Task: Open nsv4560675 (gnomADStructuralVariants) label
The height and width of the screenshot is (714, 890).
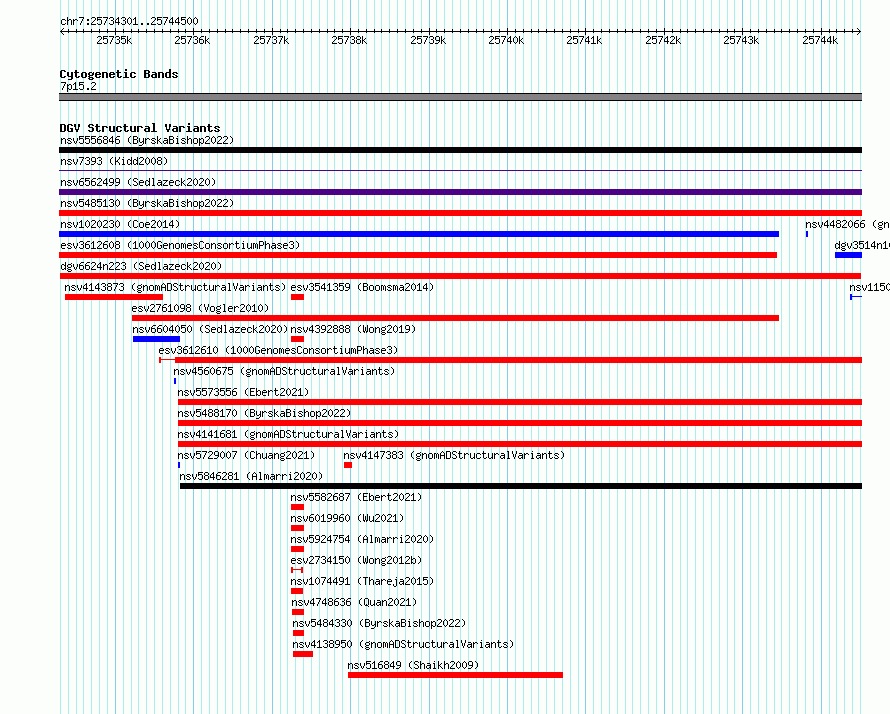Action: [x=284, y=371]
